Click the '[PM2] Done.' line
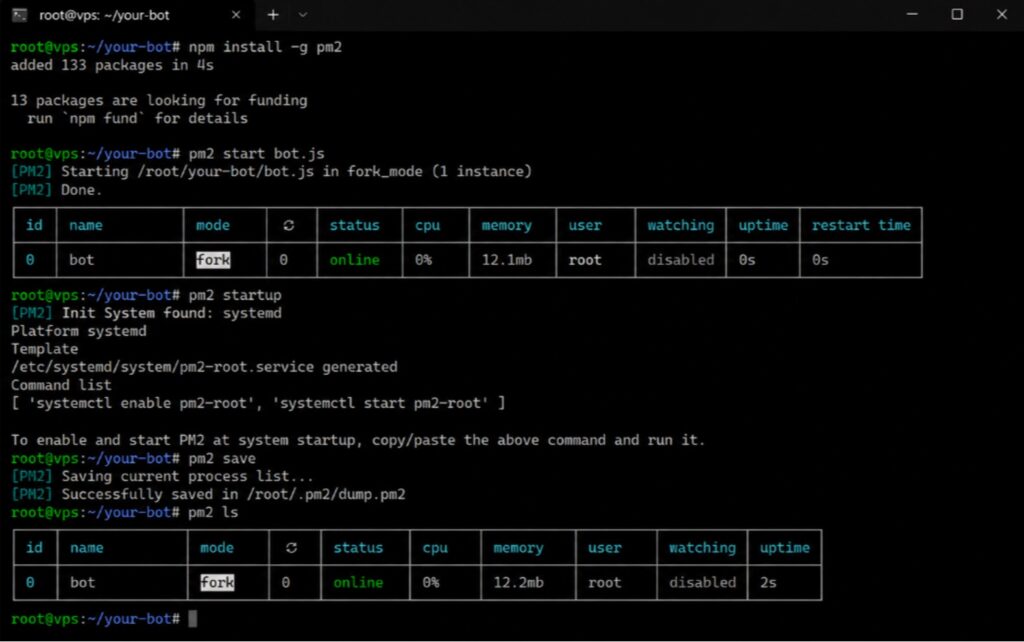This screenshot has height=642, width=1024. (x=56, y=190)
